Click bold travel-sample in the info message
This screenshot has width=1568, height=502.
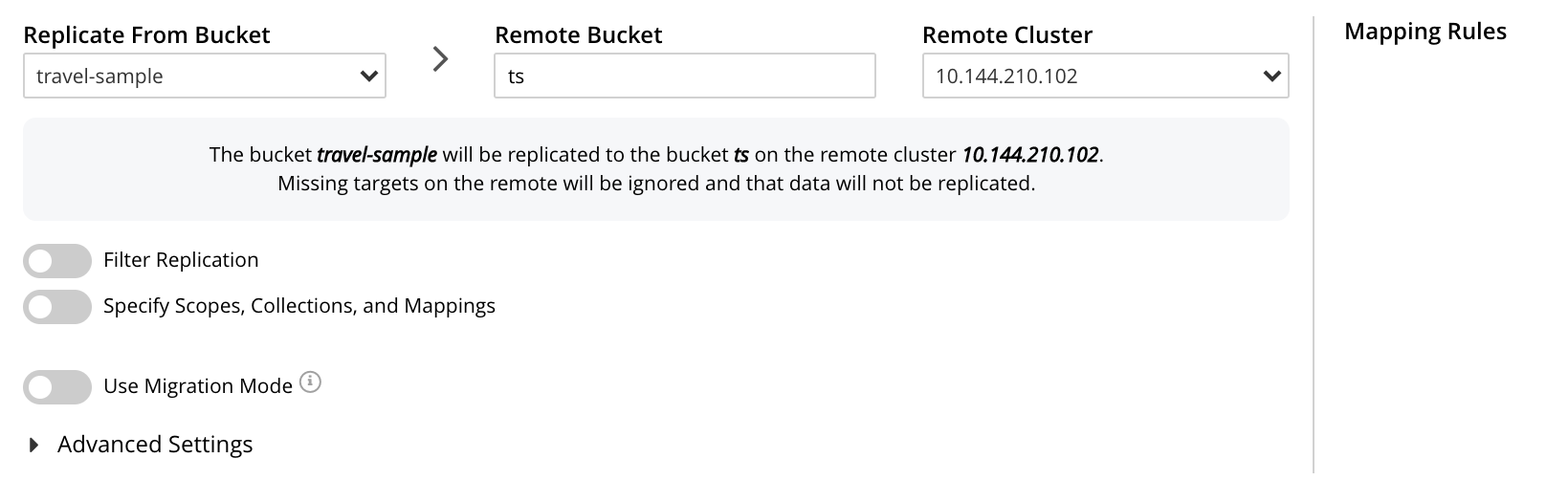click(x=377, y=155)
